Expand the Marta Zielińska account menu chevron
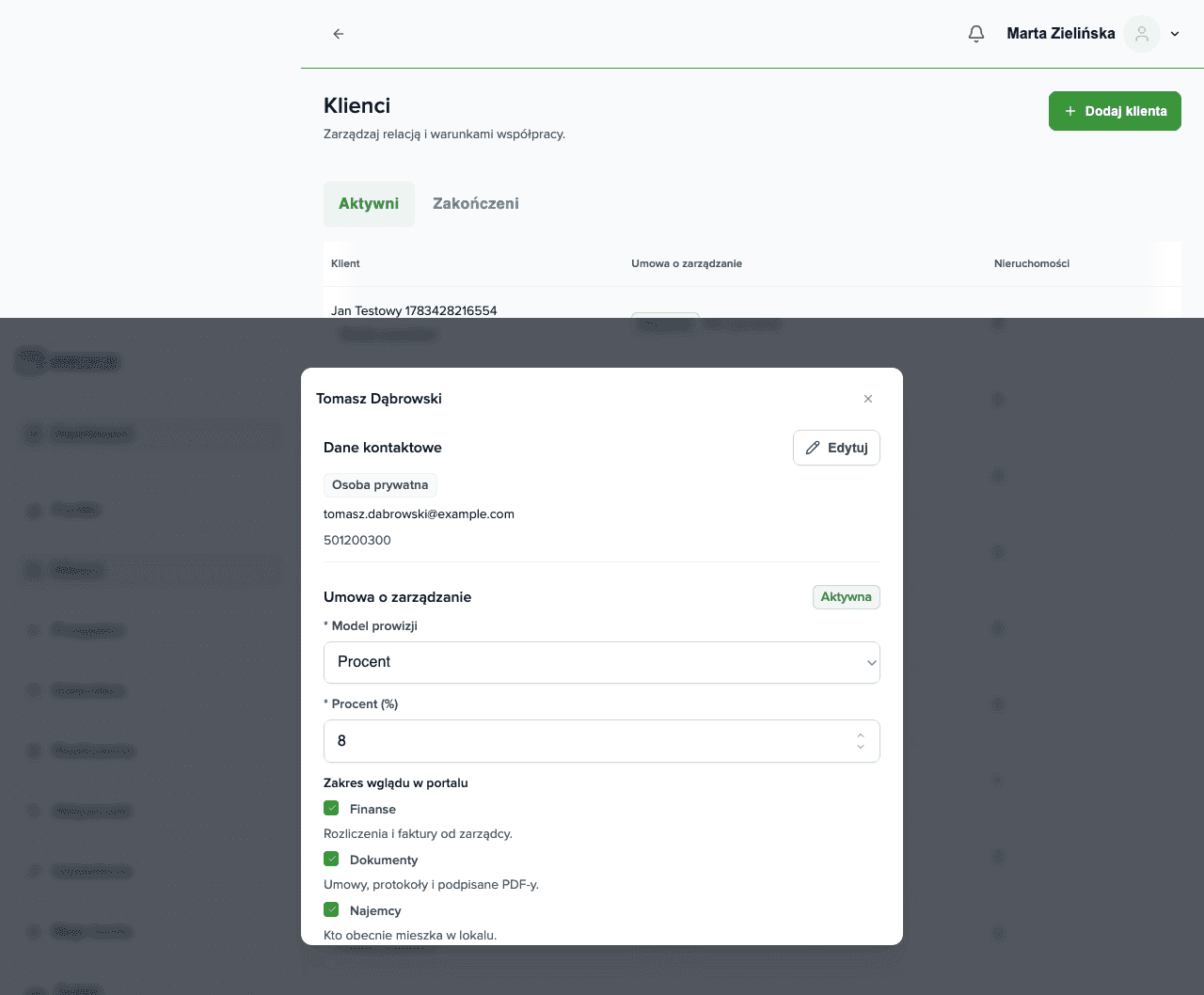 click(1175, 34)
